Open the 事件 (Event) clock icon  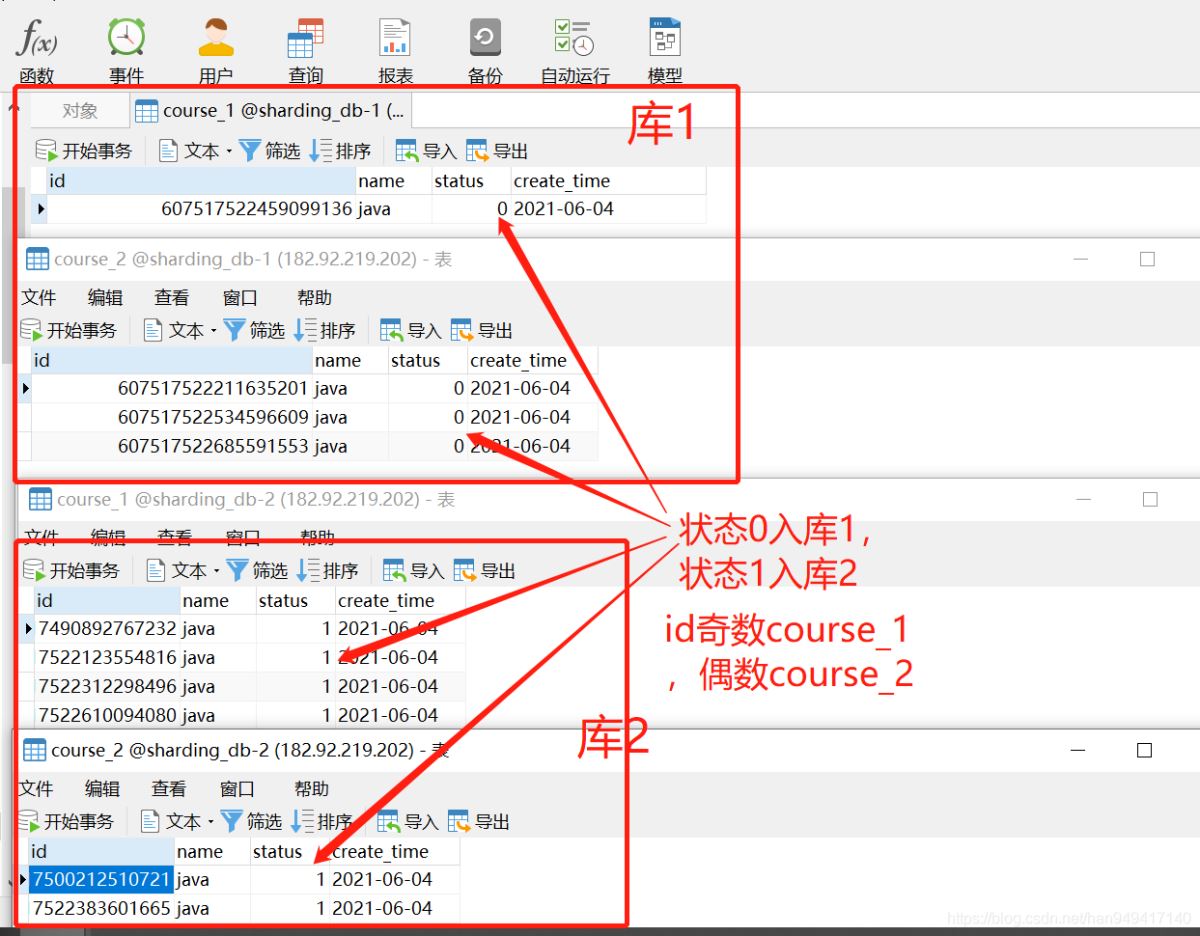(x=127, y=50)
